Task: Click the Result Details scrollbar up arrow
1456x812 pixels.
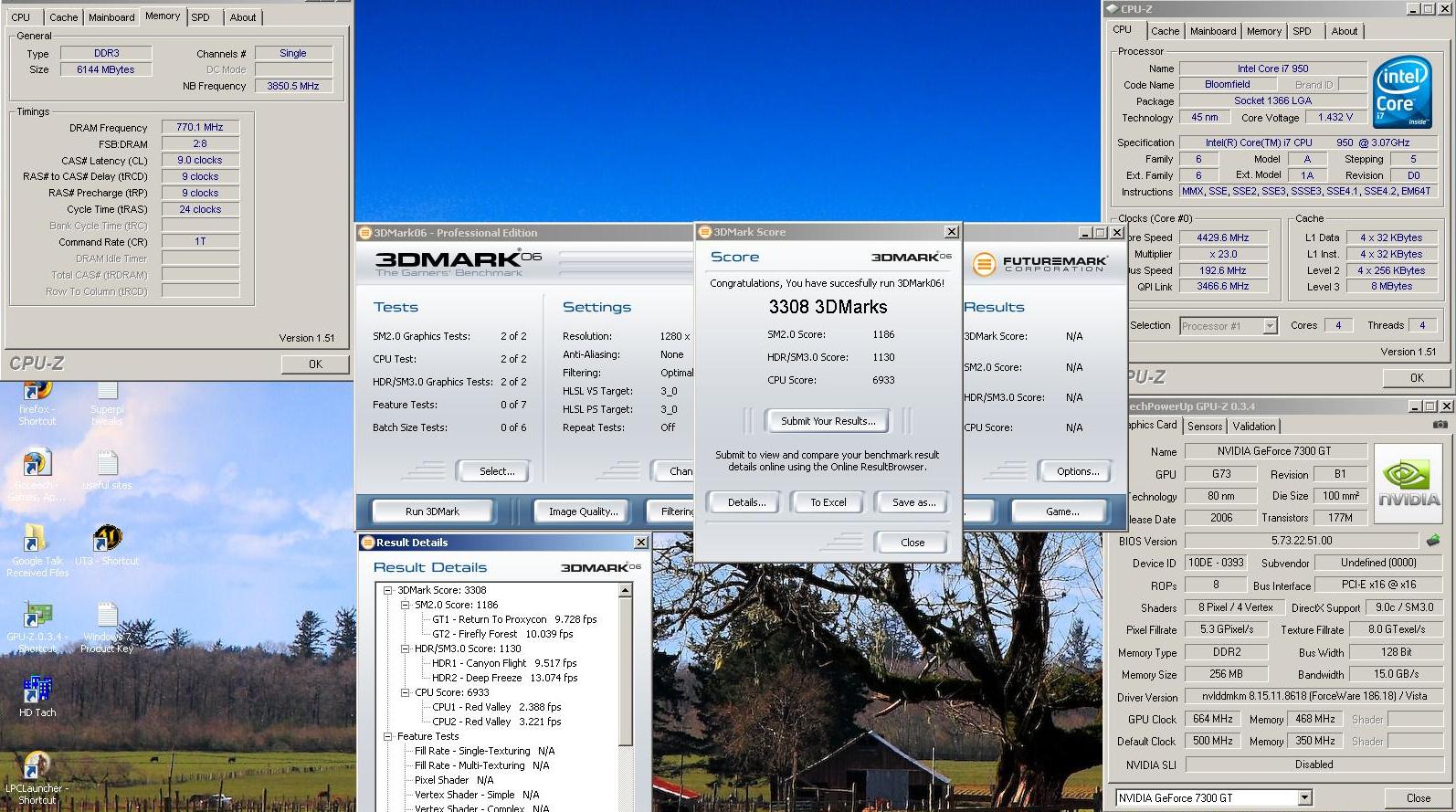Action: pyautogui.click(x=625, y=591)
